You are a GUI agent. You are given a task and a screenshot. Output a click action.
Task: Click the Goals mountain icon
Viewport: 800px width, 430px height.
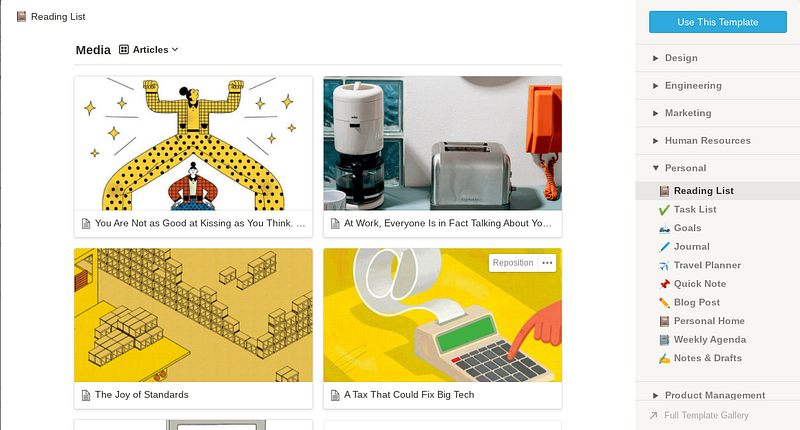tap(664, 228)
